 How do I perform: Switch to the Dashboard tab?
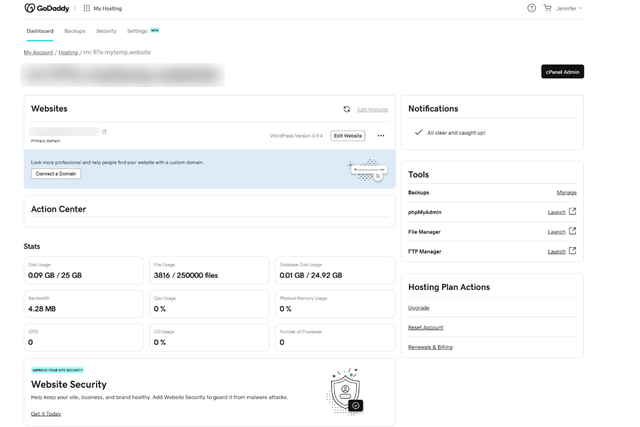coord(40,31)
